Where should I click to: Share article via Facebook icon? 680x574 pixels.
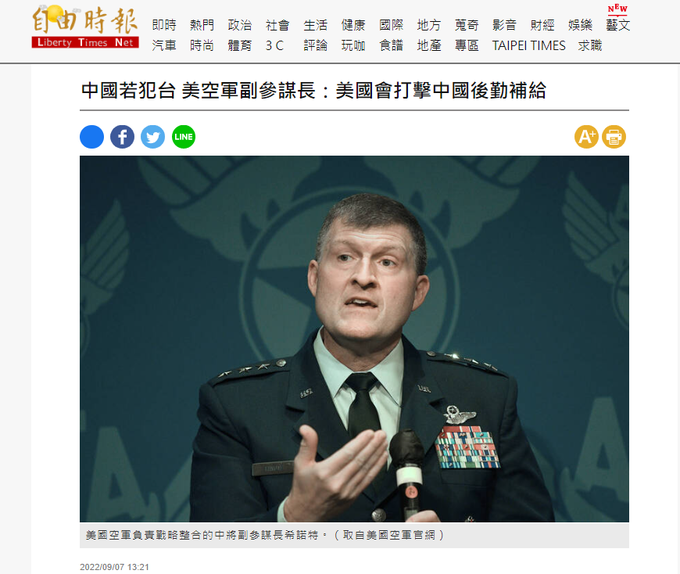pos(122,137)
